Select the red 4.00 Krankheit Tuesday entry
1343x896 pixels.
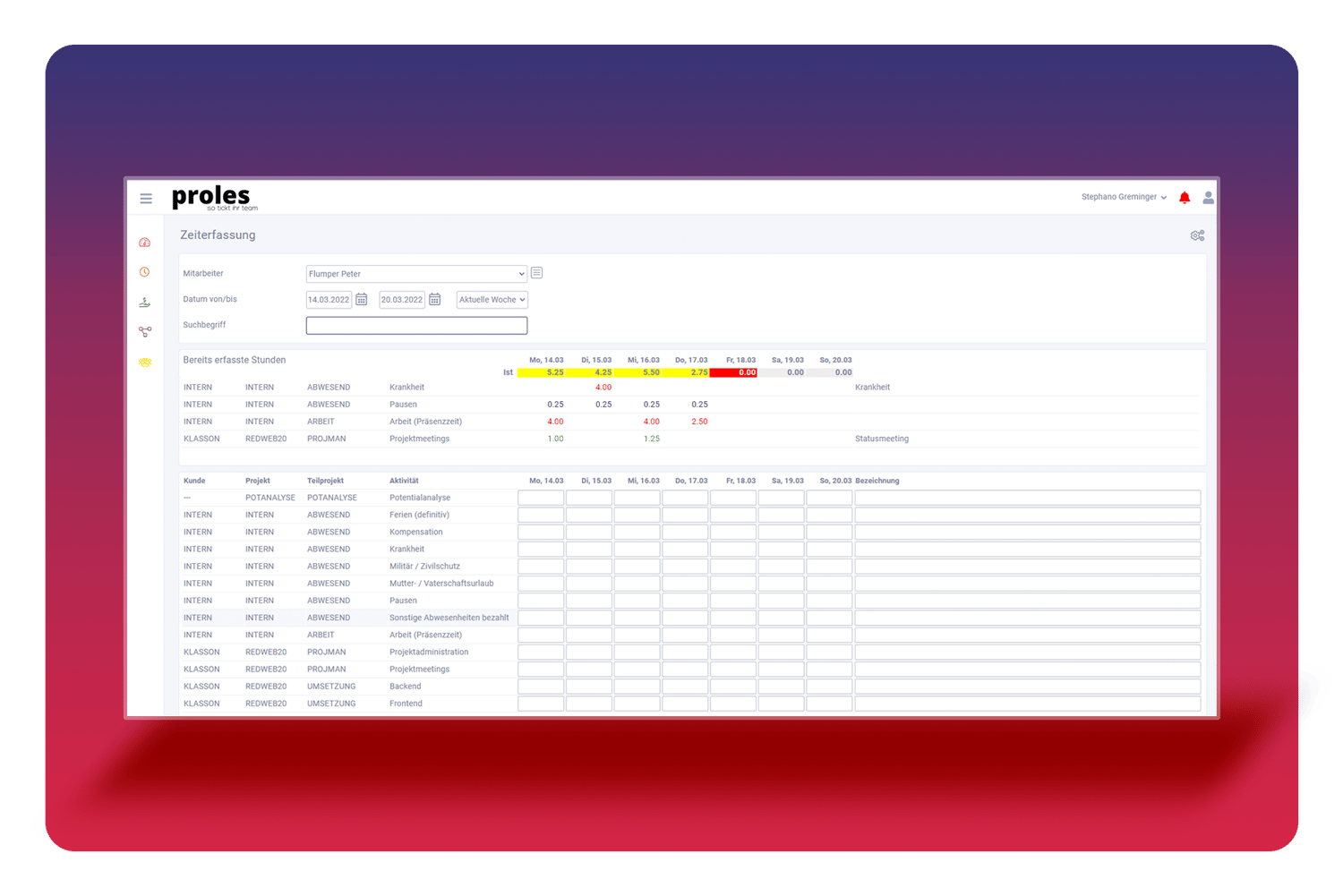(603, 388)
